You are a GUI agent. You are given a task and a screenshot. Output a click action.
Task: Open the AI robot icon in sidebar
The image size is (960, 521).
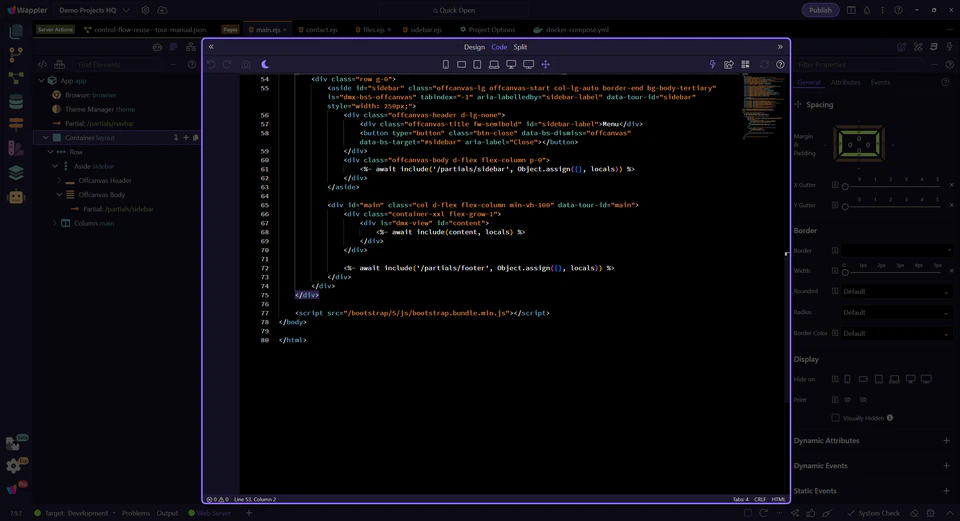point(16,197)
